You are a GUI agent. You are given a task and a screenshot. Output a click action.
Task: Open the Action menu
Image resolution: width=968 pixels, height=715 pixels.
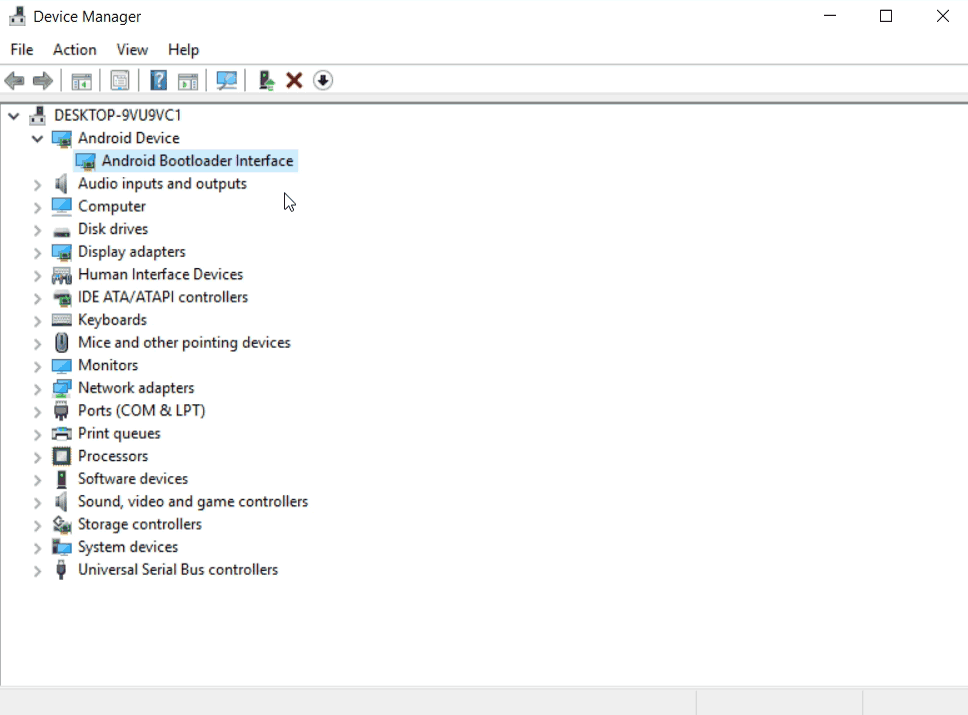[75, 49]
